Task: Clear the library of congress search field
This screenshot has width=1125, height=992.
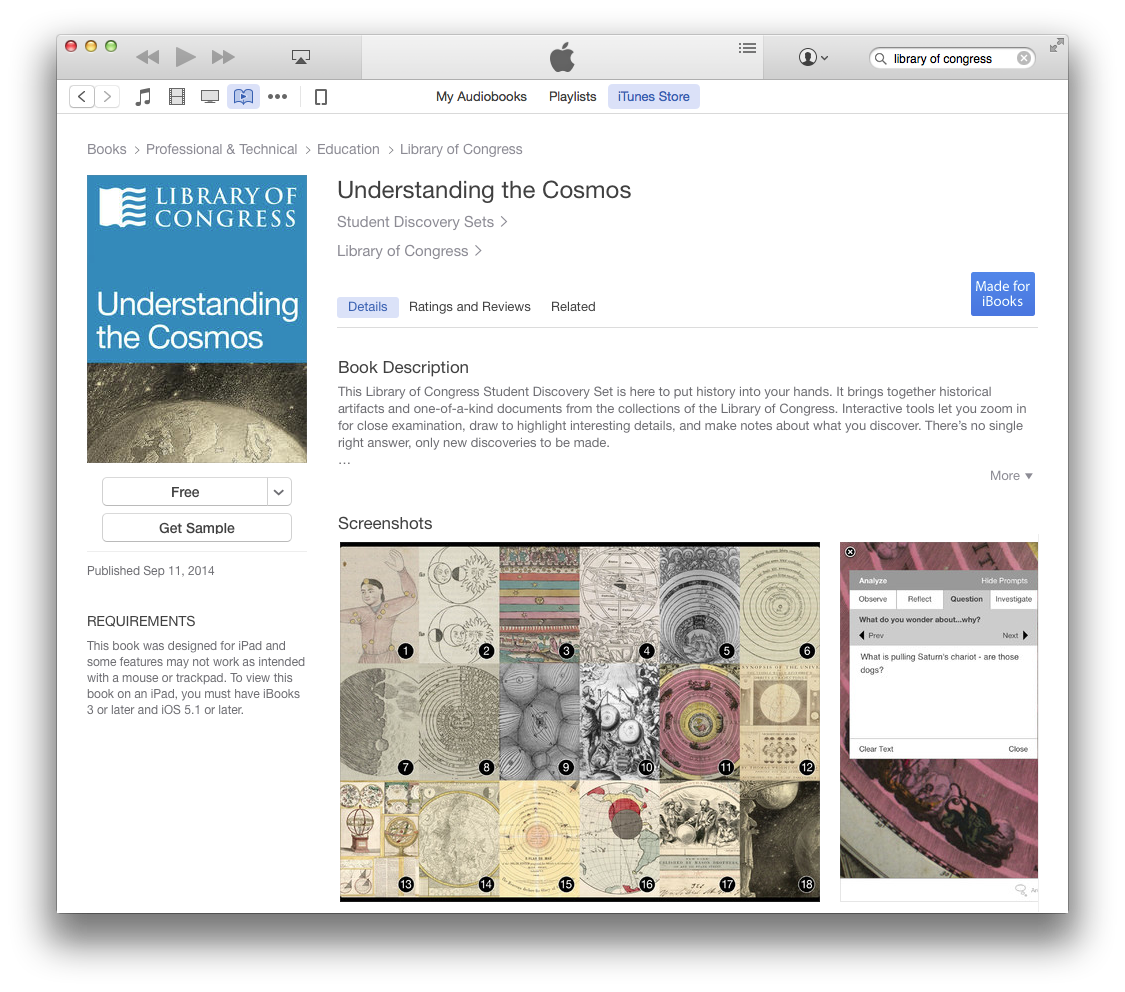Action: [x=1024, y=57]
